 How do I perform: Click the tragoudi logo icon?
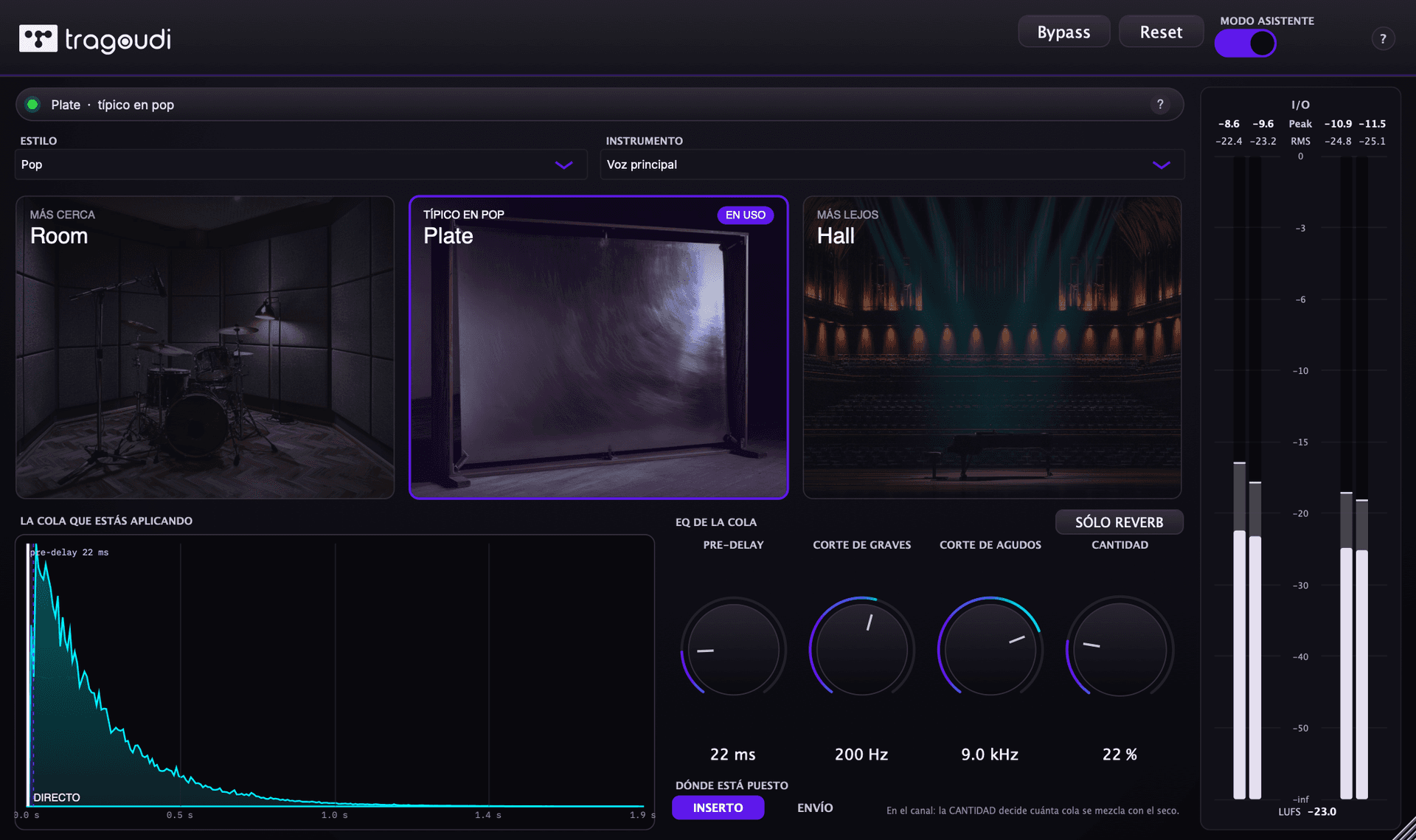pyautogui.click(x=38, y=39)
